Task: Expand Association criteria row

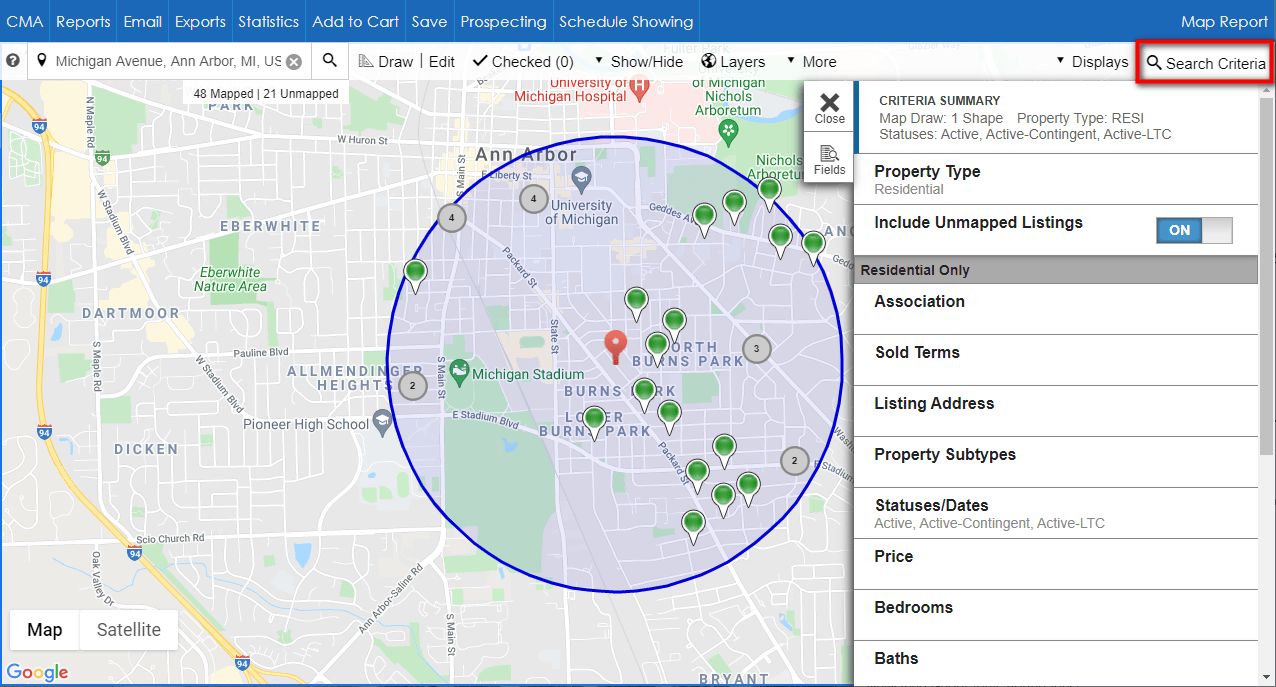Action: [x=1055, y=309]
